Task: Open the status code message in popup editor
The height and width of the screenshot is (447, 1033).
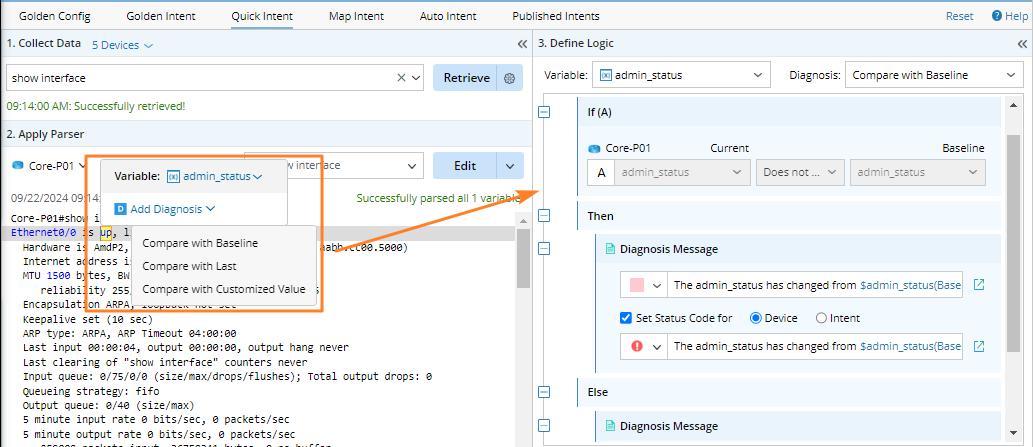Action: (x=980, y=346)
